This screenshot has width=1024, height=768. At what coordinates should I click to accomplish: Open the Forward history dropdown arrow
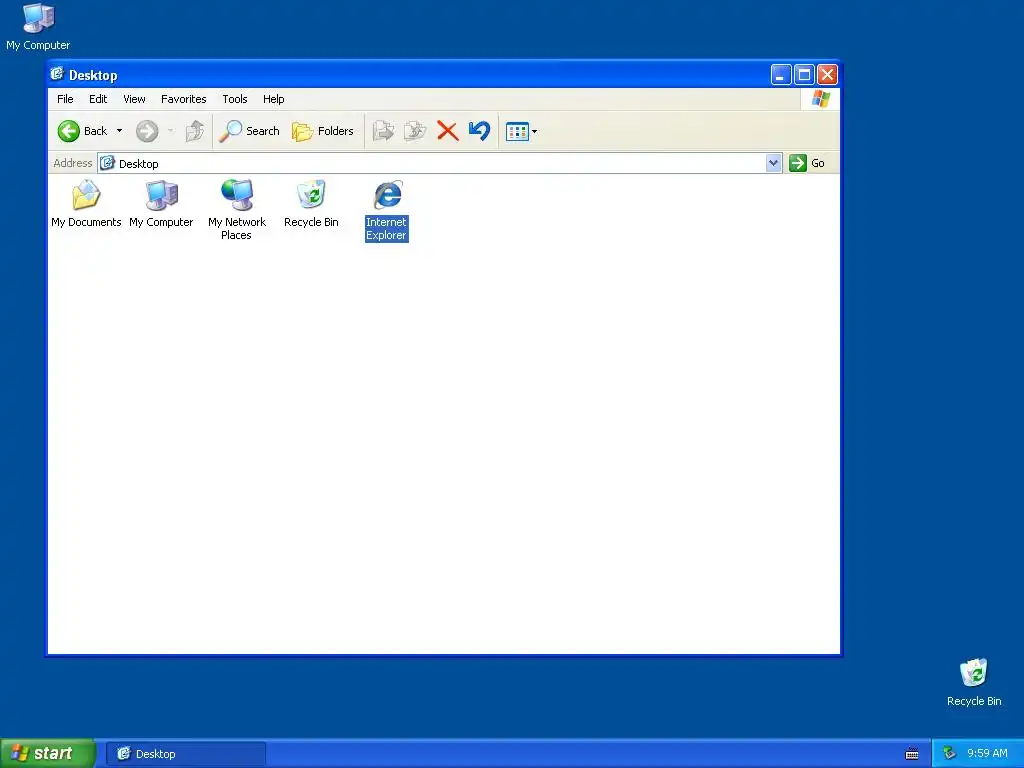tap(170, 131)
